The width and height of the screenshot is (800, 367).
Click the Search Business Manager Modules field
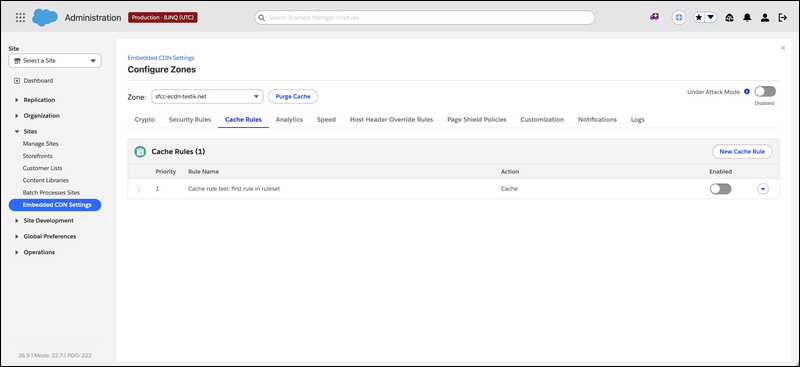click(424, 17)
